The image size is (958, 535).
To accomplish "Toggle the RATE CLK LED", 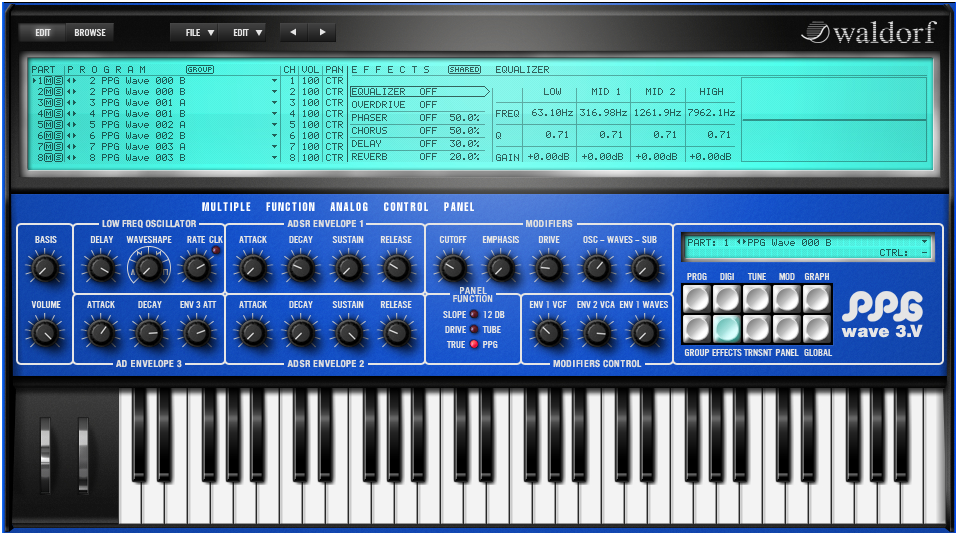I will 216,250.
